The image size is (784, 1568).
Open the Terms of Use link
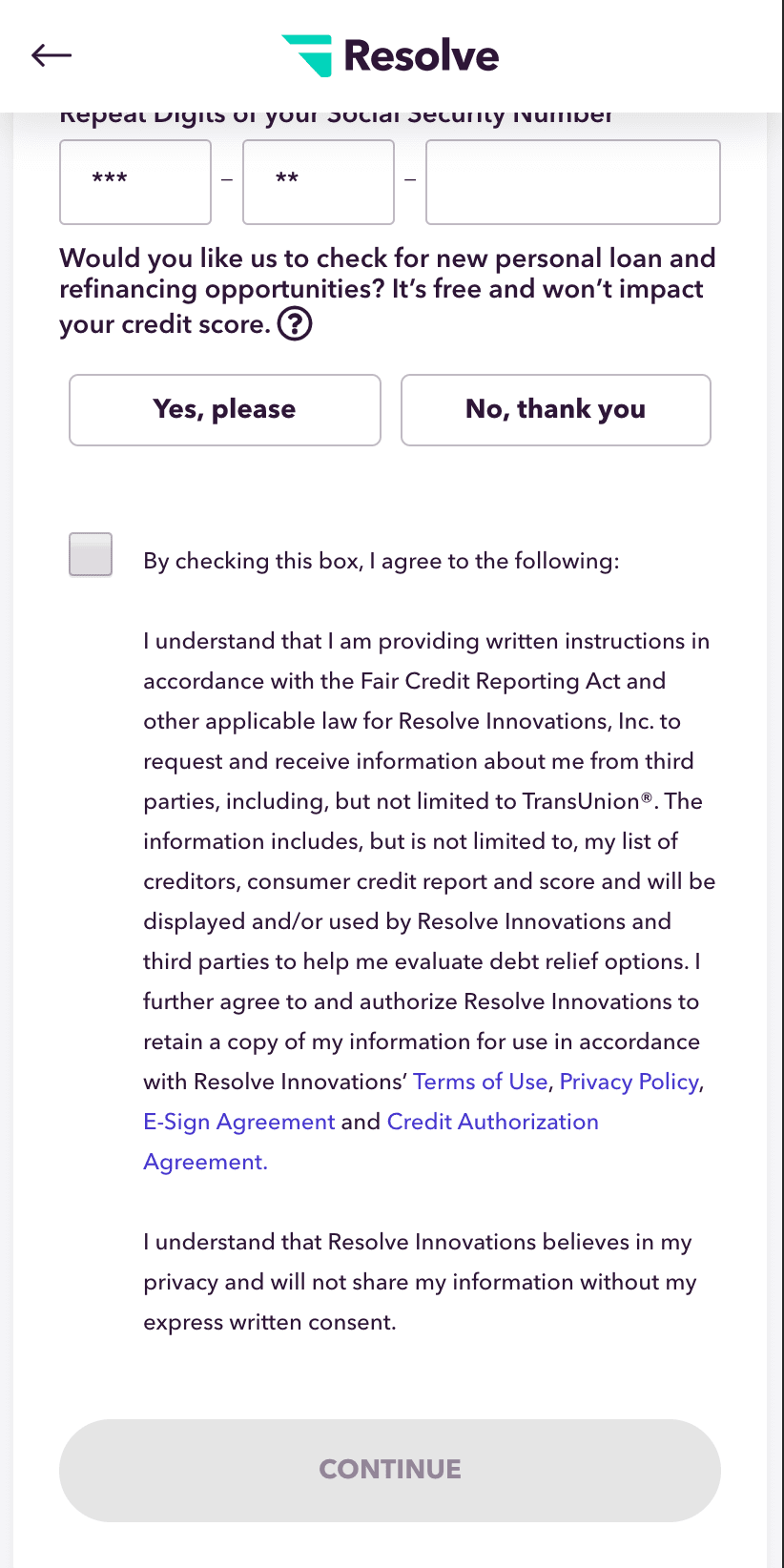[481, 1082]
